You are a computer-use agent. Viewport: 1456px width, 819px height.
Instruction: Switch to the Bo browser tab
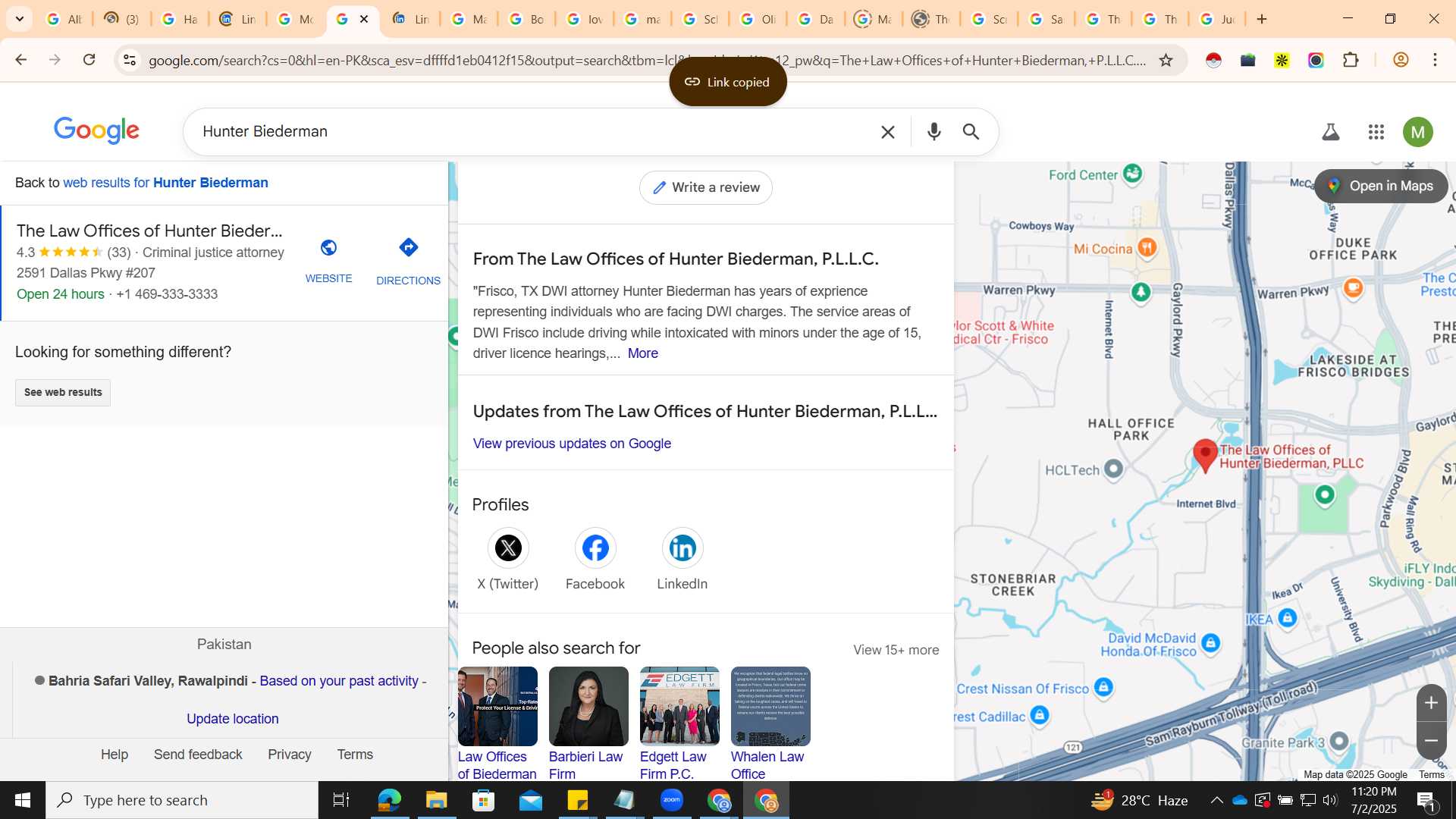tap(526, 19)
